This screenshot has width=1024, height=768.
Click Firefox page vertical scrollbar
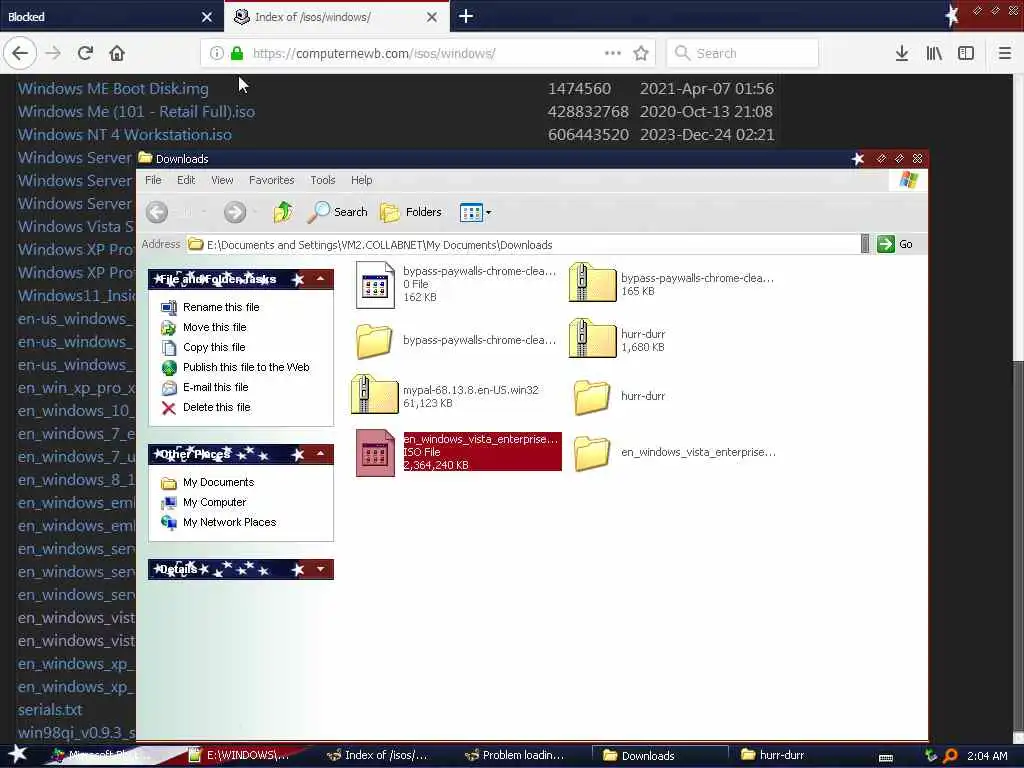(x=1018, y=408)
